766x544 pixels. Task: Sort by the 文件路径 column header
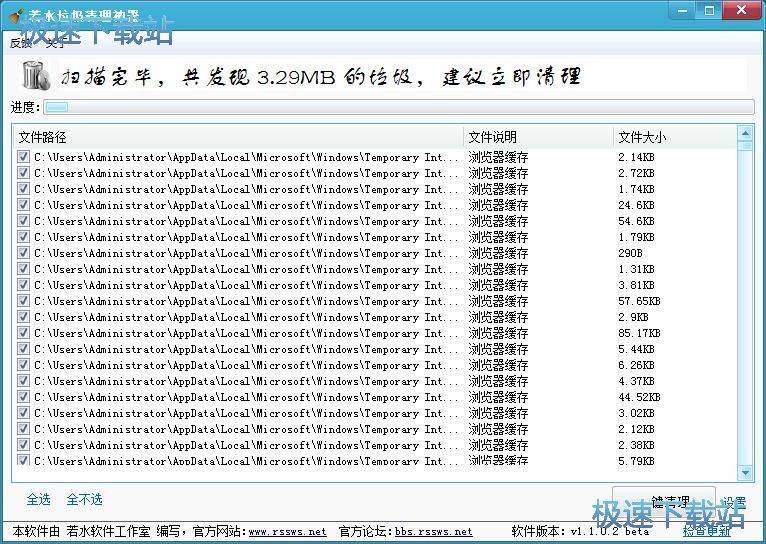238,137
